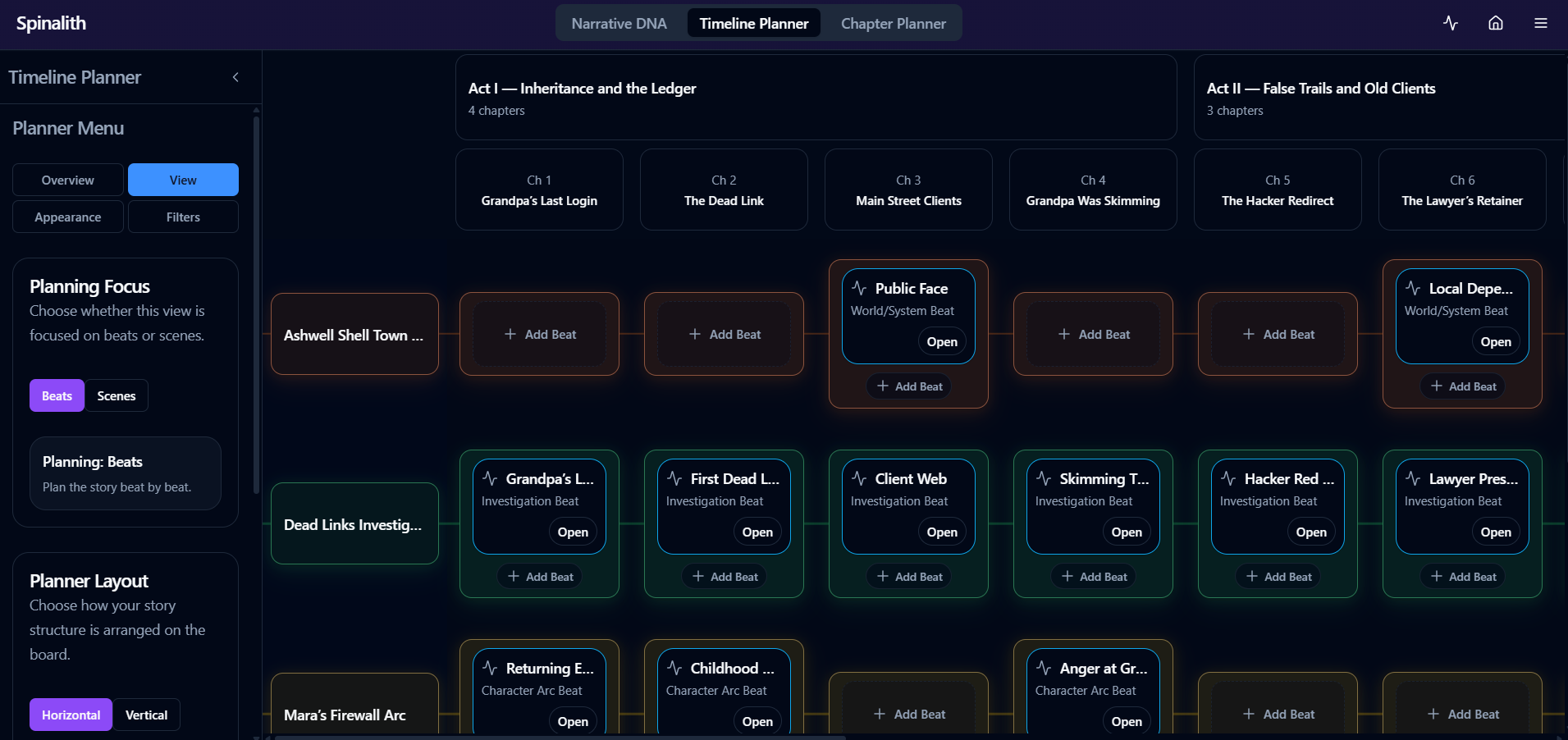Click pulse icon on Returning E... beat

490,668
